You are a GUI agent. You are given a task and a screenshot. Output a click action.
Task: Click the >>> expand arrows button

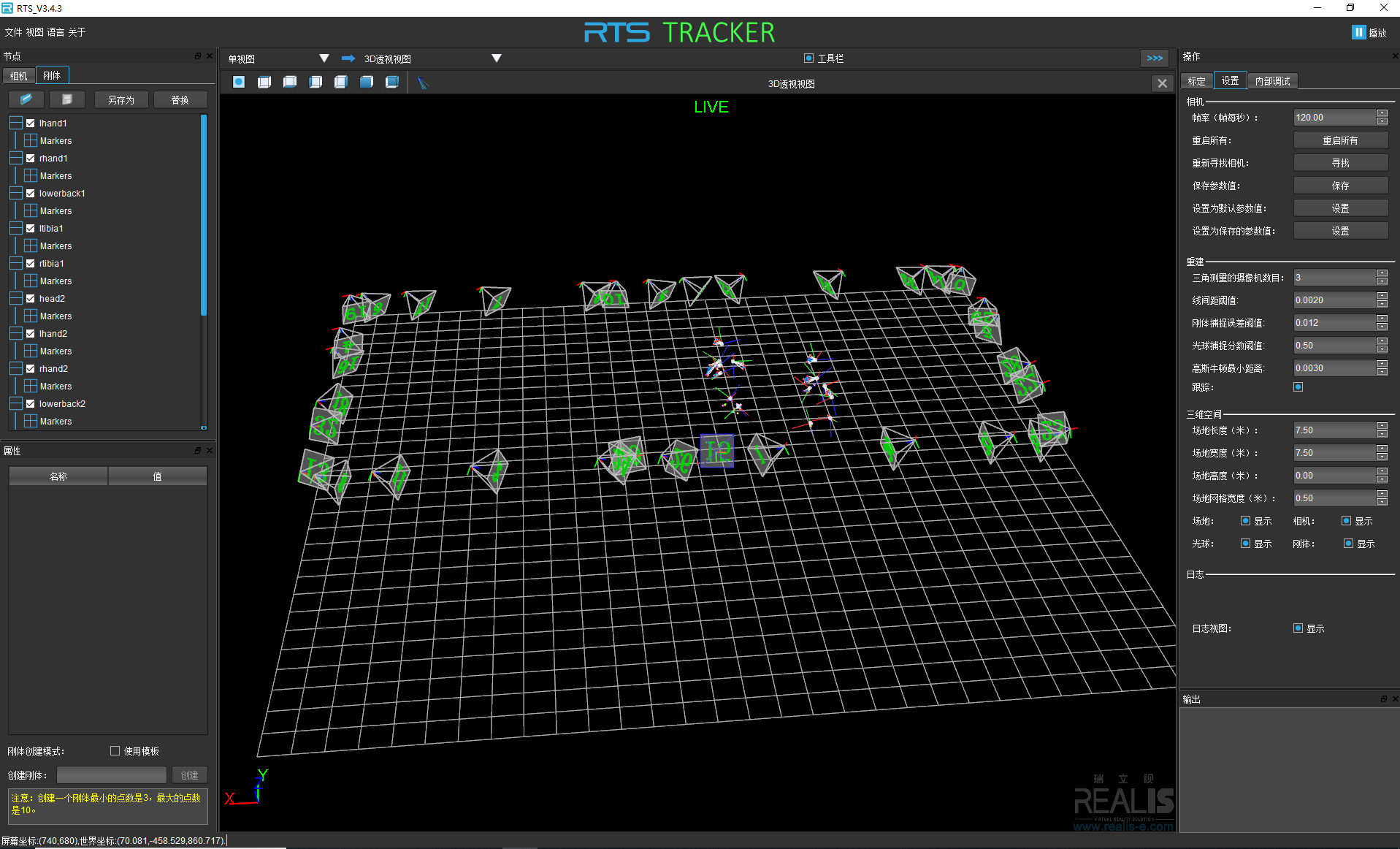point(1155,58)
